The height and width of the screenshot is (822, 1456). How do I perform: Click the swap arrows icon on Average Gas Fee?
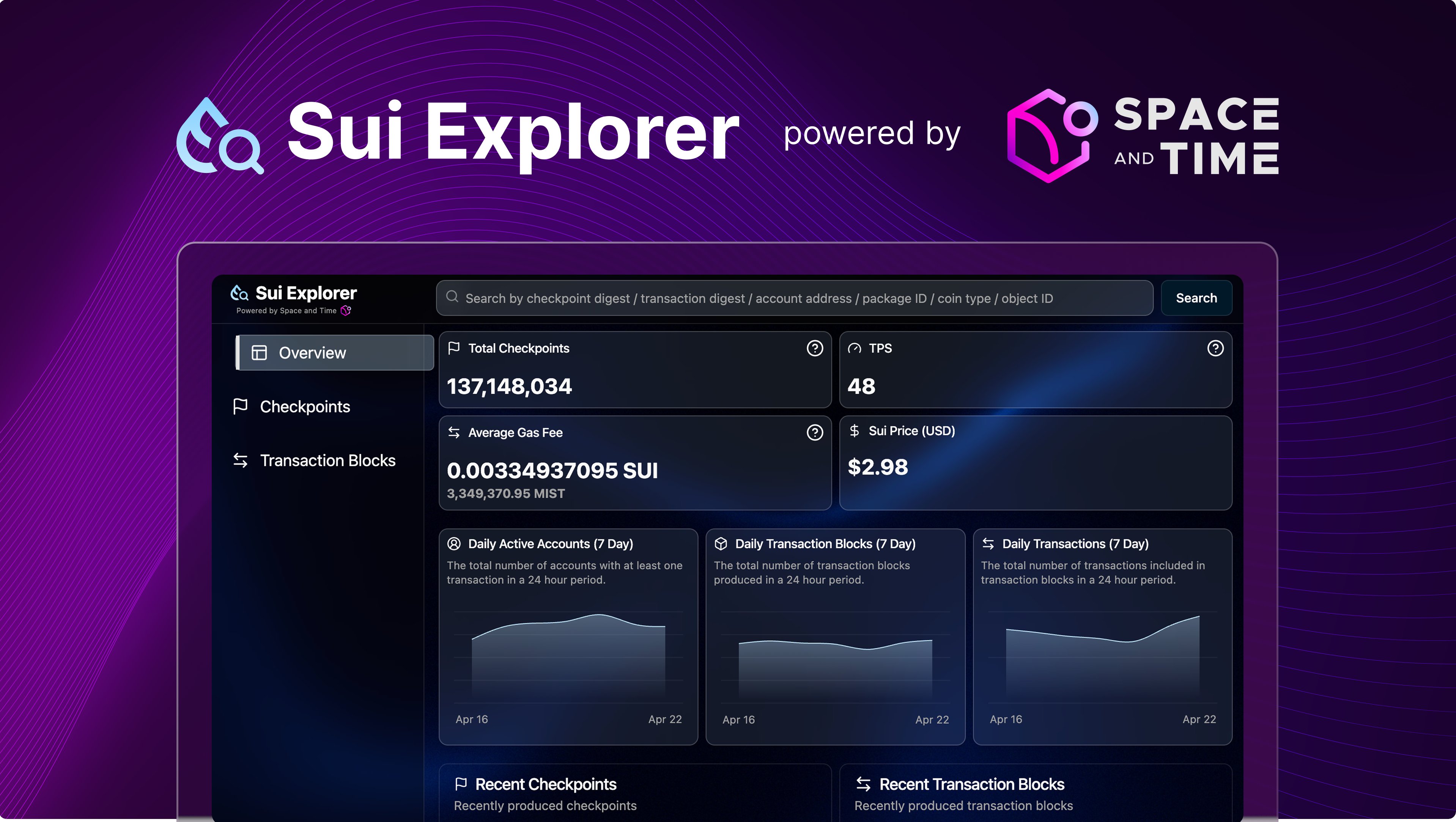453,432
